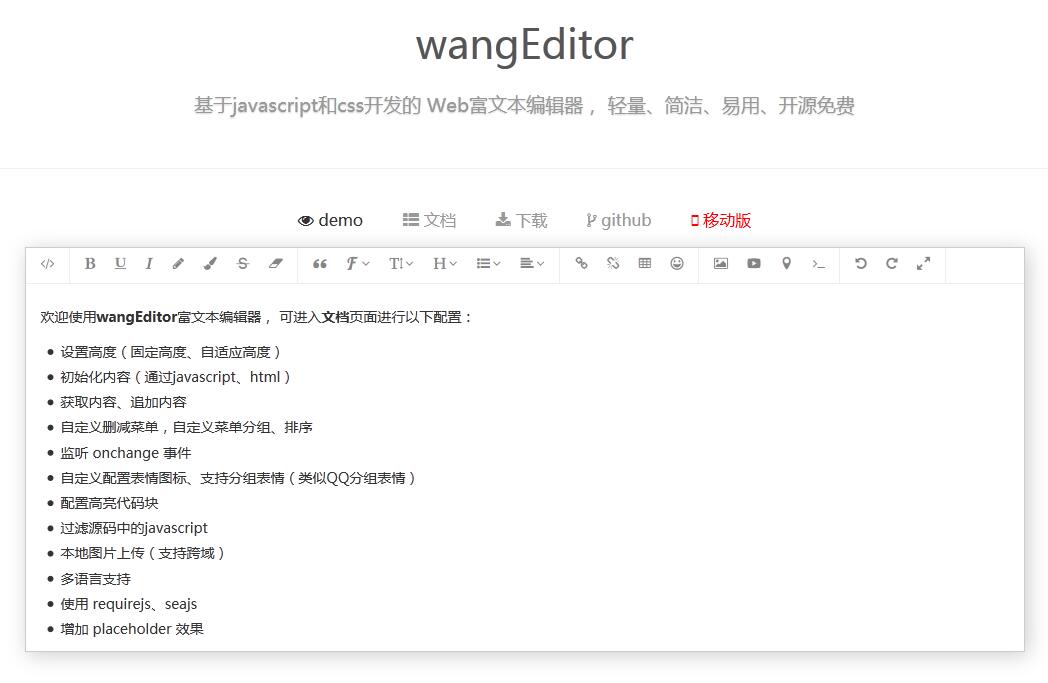Viewport: 1048px width, 683px height.
Task: Select the demo tab
Action: pos(330,221)
